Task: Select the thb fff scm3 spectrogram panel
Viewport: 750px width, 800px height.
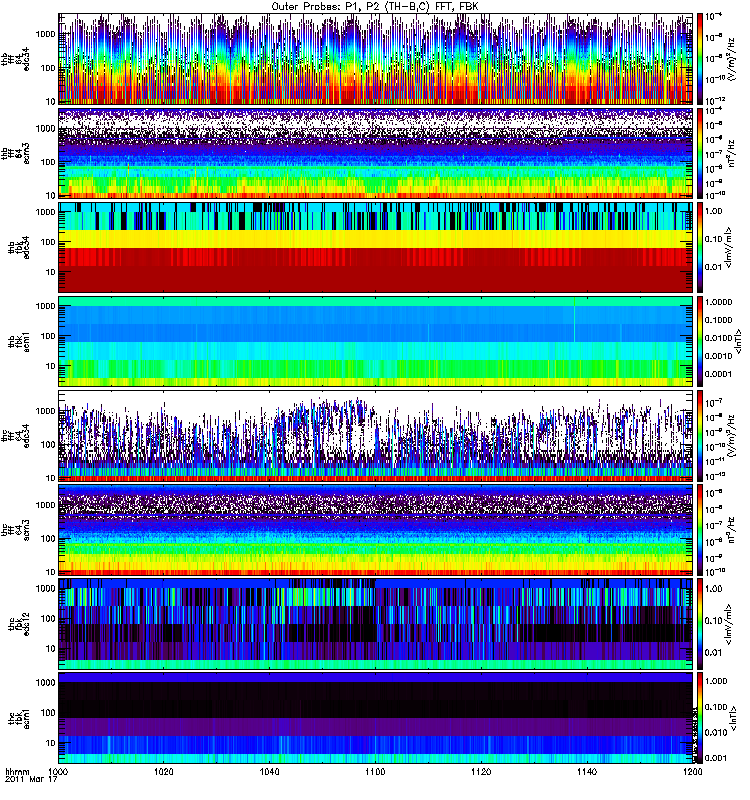Action: (375, 153)
